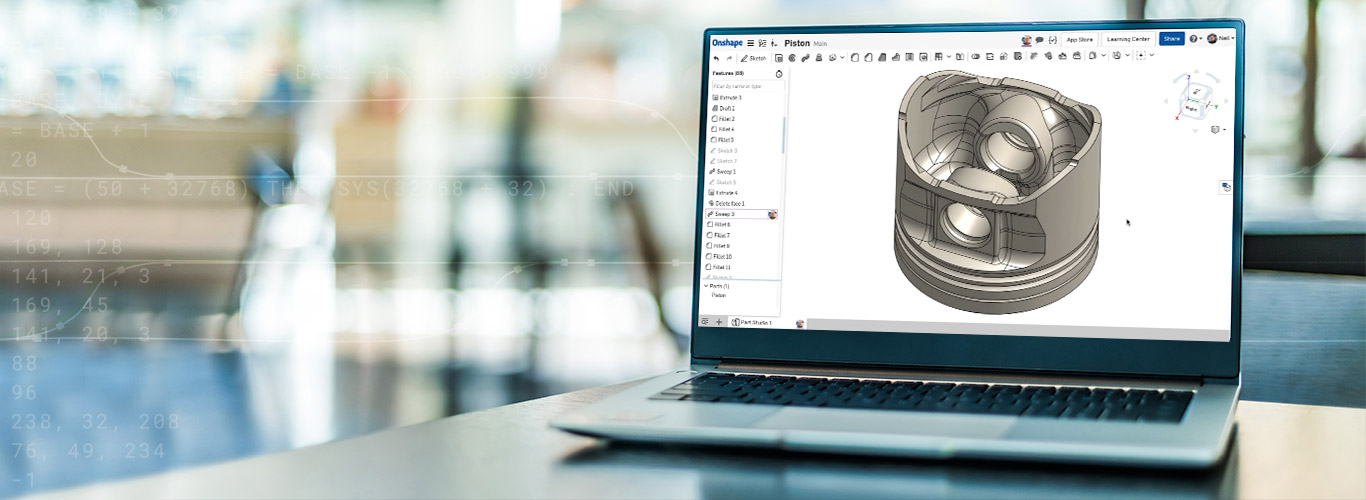Click the insert new tab plus icon

(718, 322)
